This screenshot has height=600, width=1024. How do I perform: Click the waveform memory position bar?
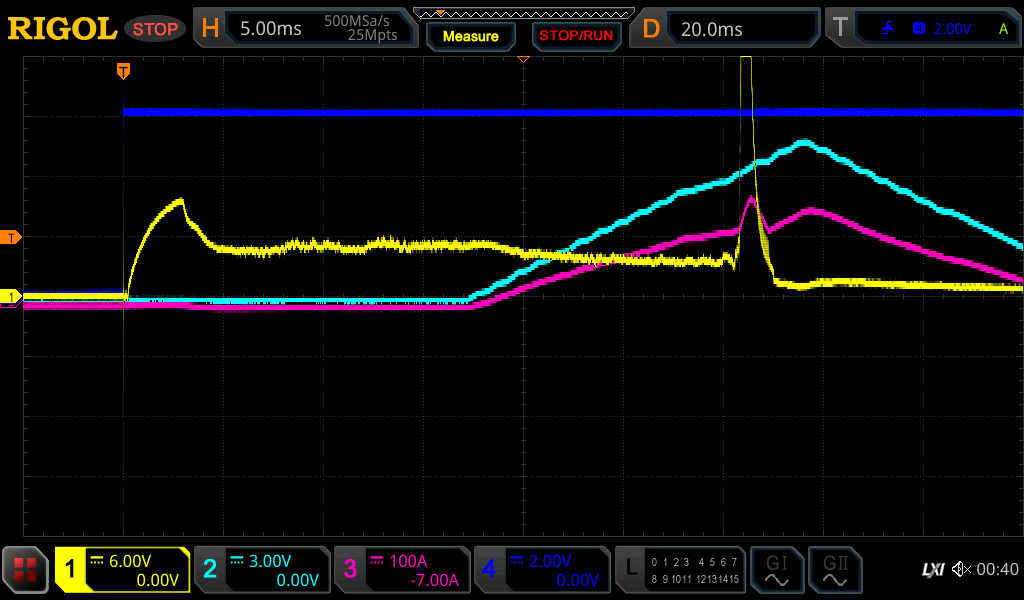(x=523, y=13)
